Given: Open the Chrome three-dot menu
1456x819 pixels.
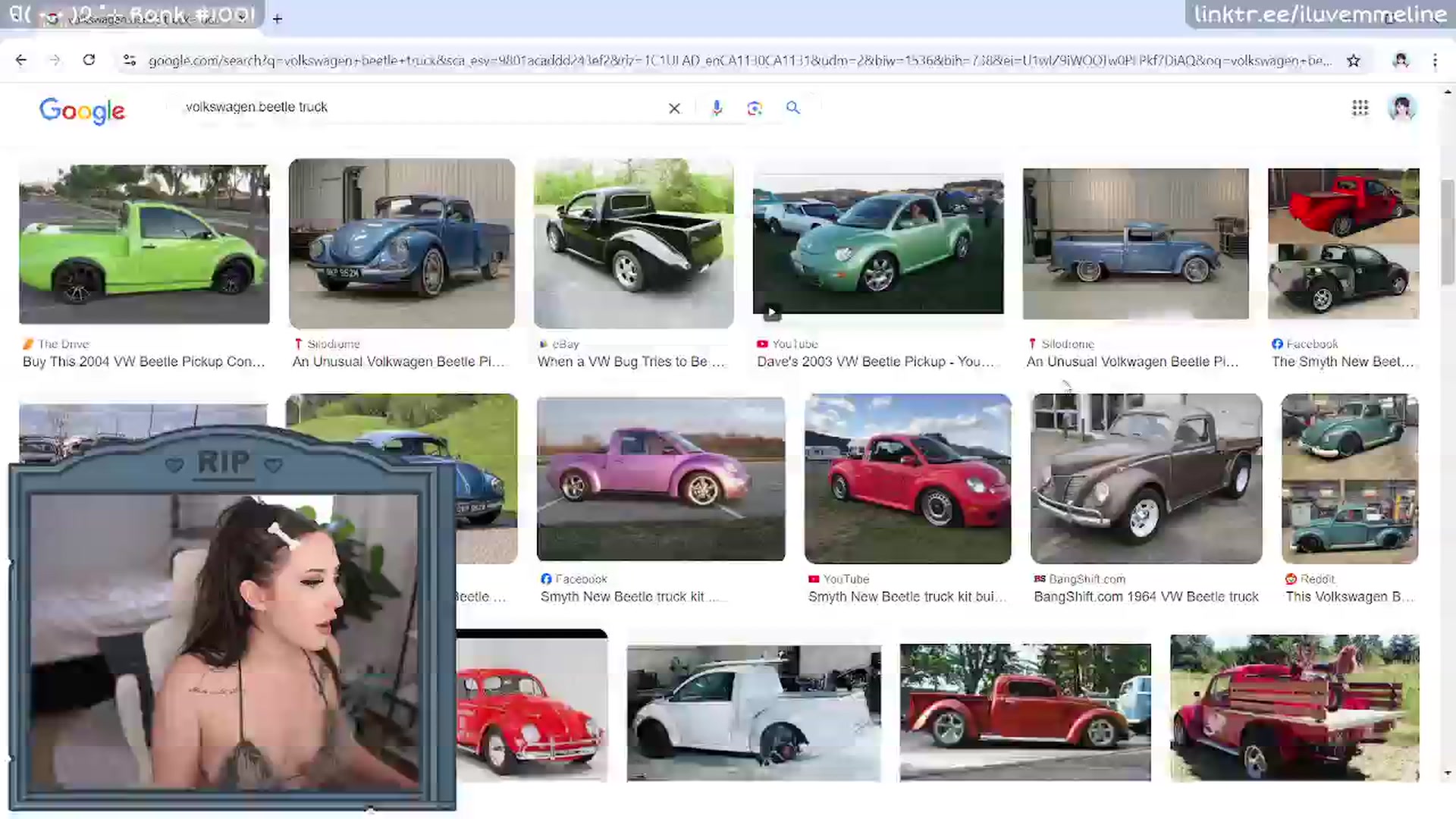Looking at the screenshot, I should [1435, 61].
